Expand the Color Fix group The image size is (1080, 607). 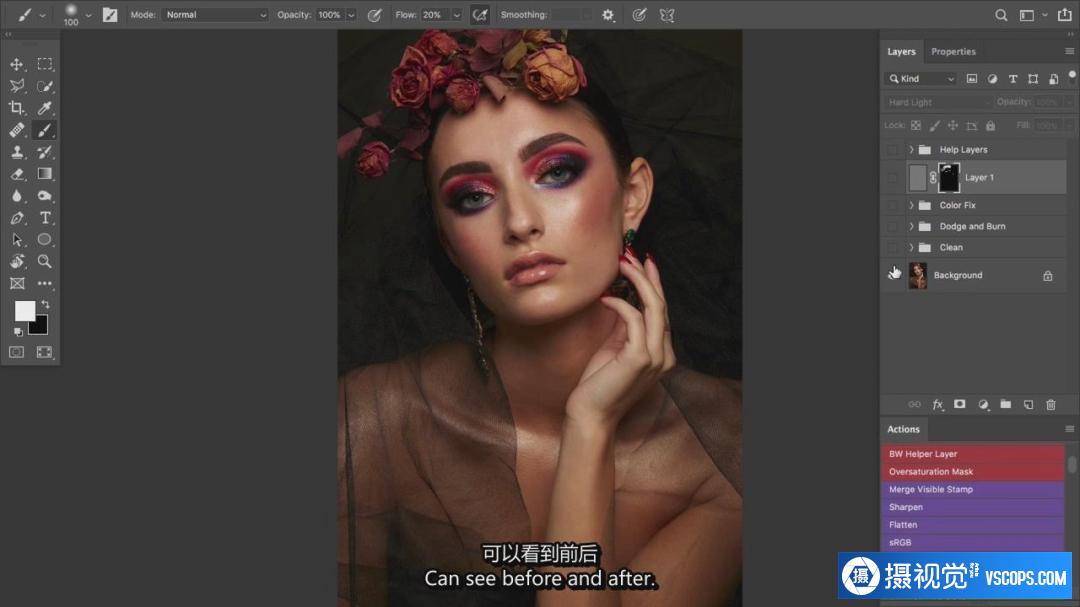(x=911, y=205)
